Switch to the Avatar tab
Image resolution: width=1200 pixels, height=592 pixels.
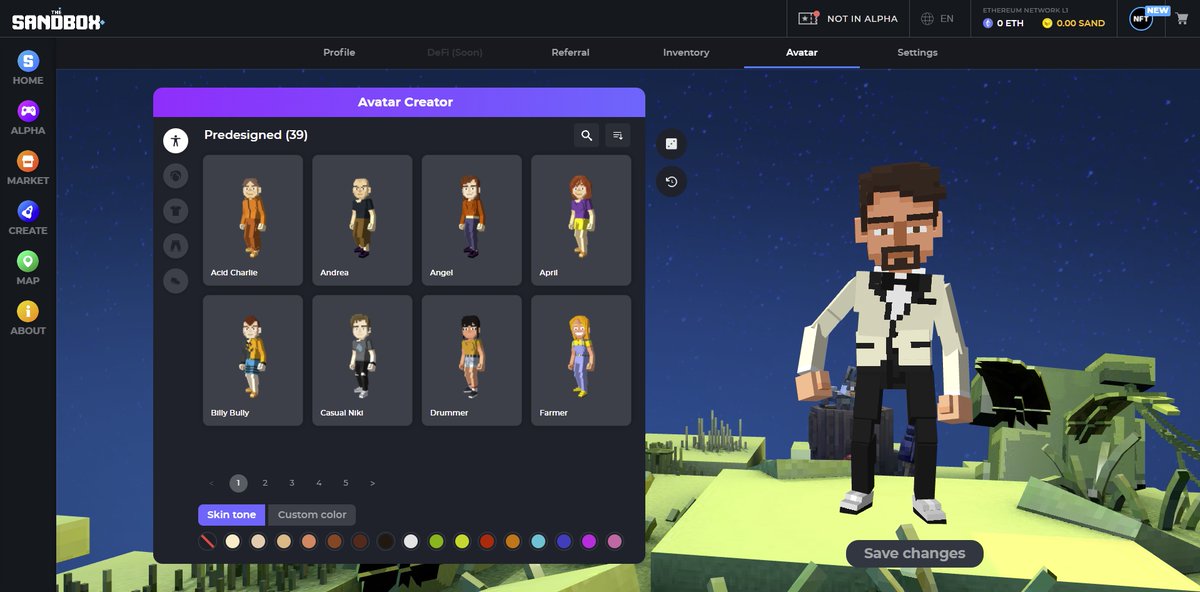[x=802, y=52]
